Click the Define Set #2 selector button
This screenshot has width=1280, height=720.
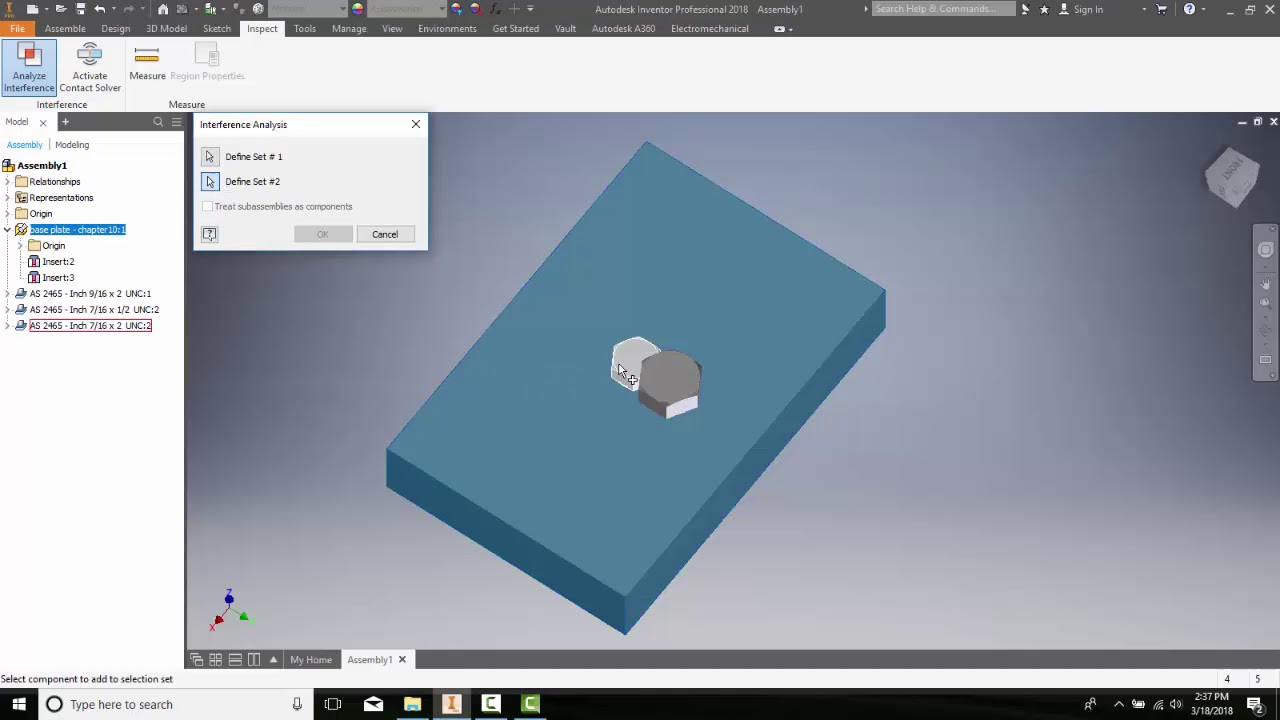coord(210,182)
